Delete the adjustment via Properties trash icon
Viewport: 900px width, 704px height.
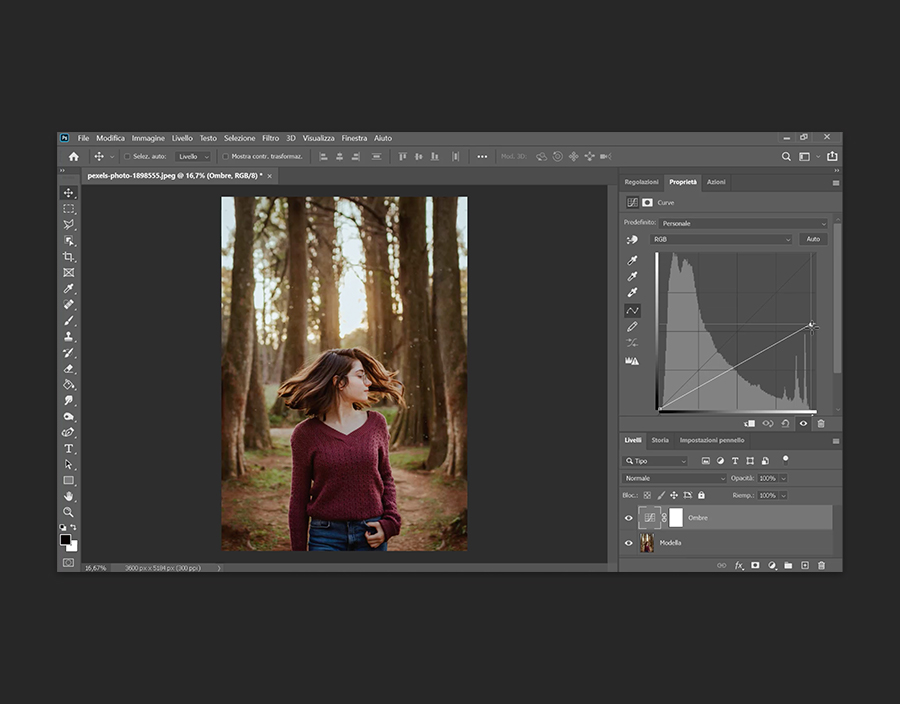coord(821,423)
